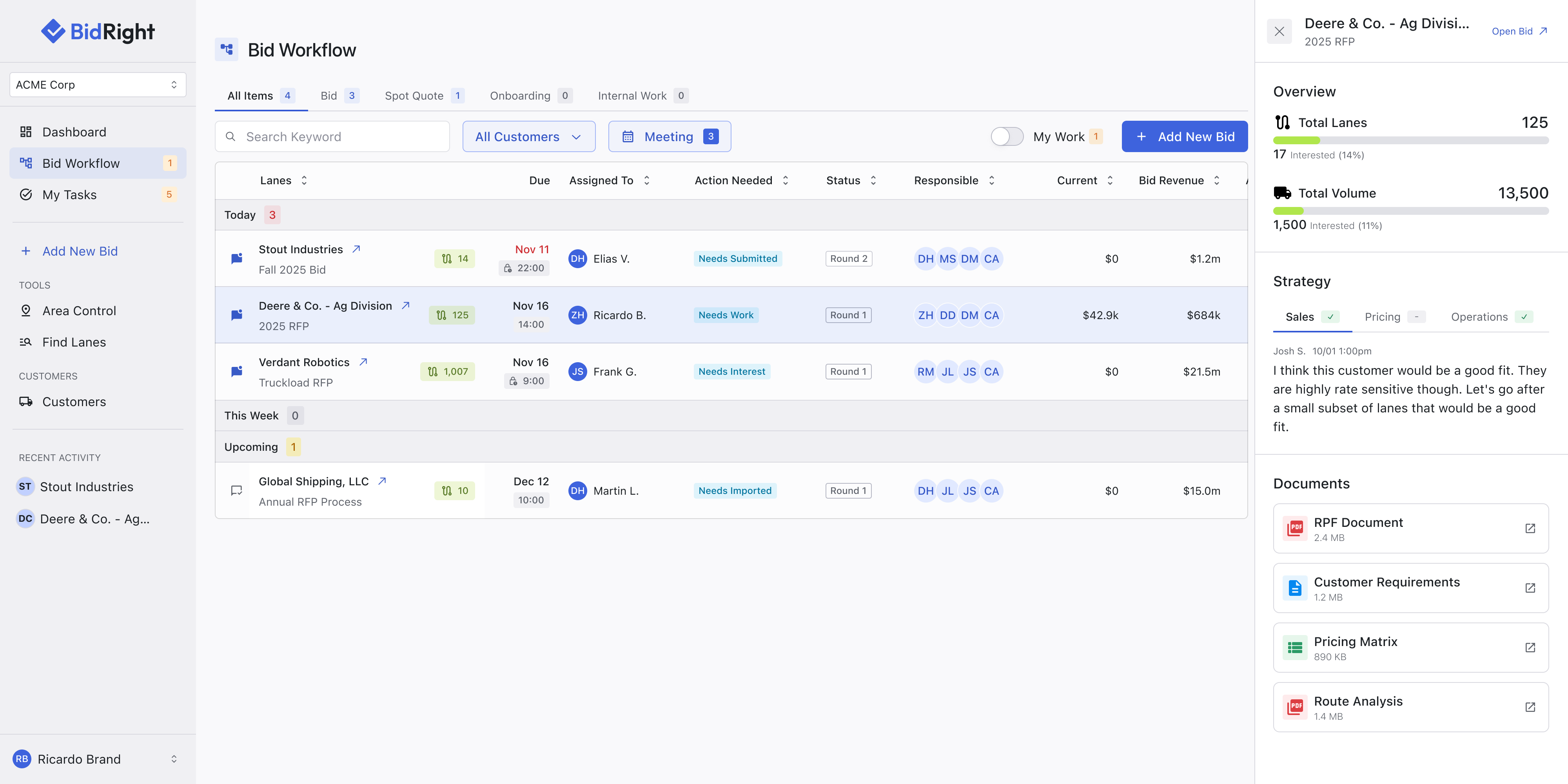The height and width of the screenshot is (784, 1568).
Task: Open the ACME Corp organization dropdown
Action: [97, 85]
